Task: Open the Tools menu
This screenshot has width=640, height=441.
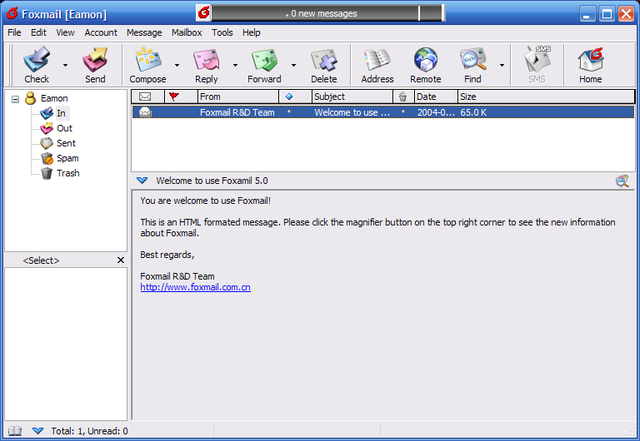Action: (x=222, y=33)
